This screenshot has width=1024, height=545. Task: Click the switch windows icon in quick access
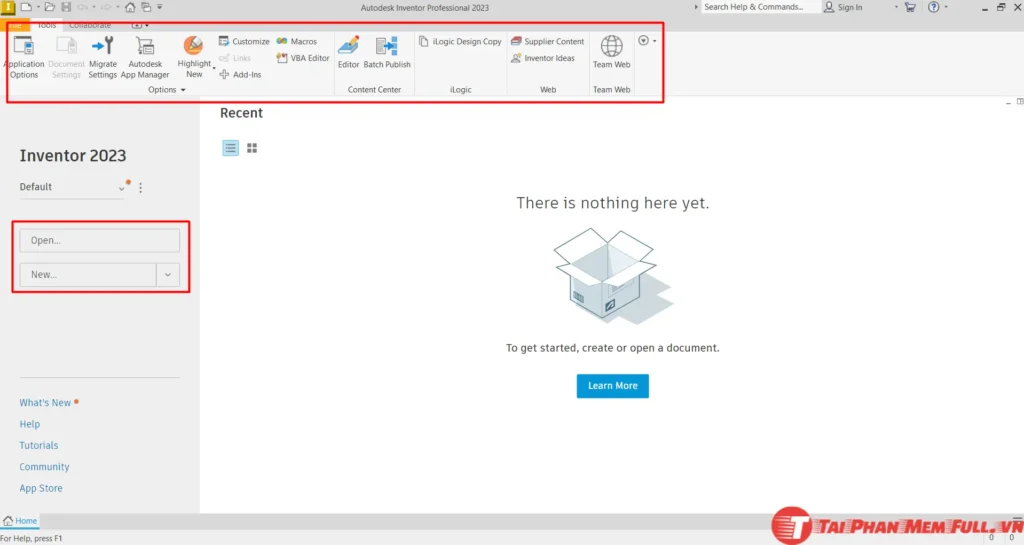[146, 7]
